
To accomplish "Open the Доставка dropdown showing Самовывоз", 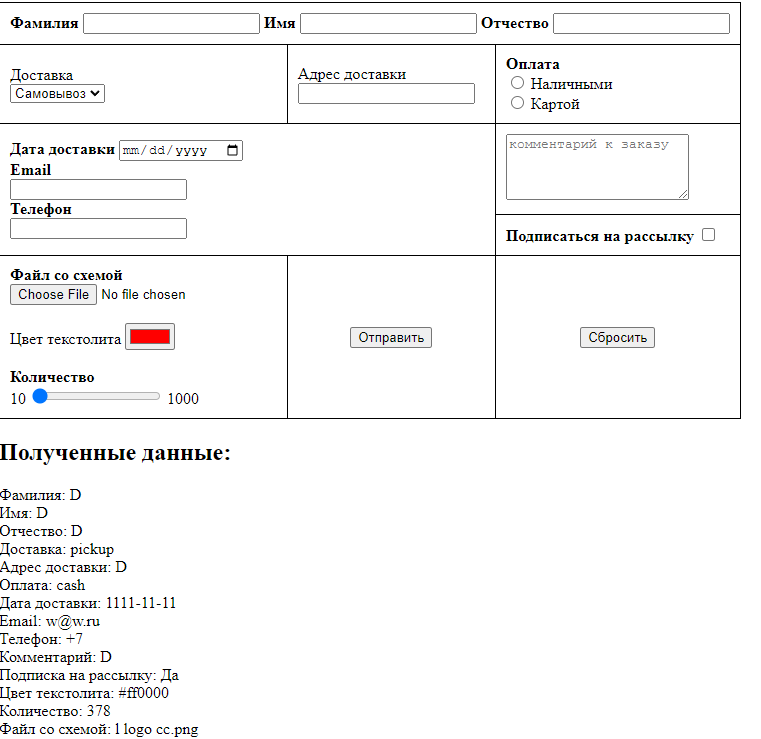I will click(58, 93).
